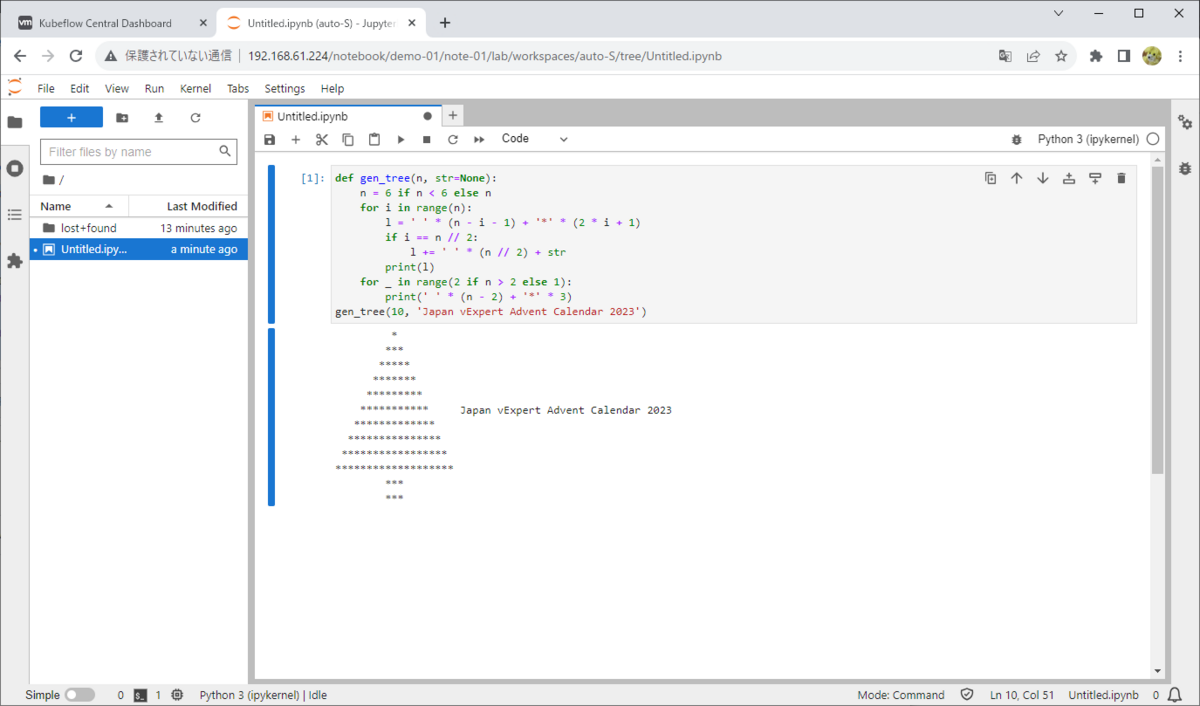This screenshot has height=706, width=1200.
Task: Open the Debugger panel in right sidebar
Action: [x=1185, y=168]
